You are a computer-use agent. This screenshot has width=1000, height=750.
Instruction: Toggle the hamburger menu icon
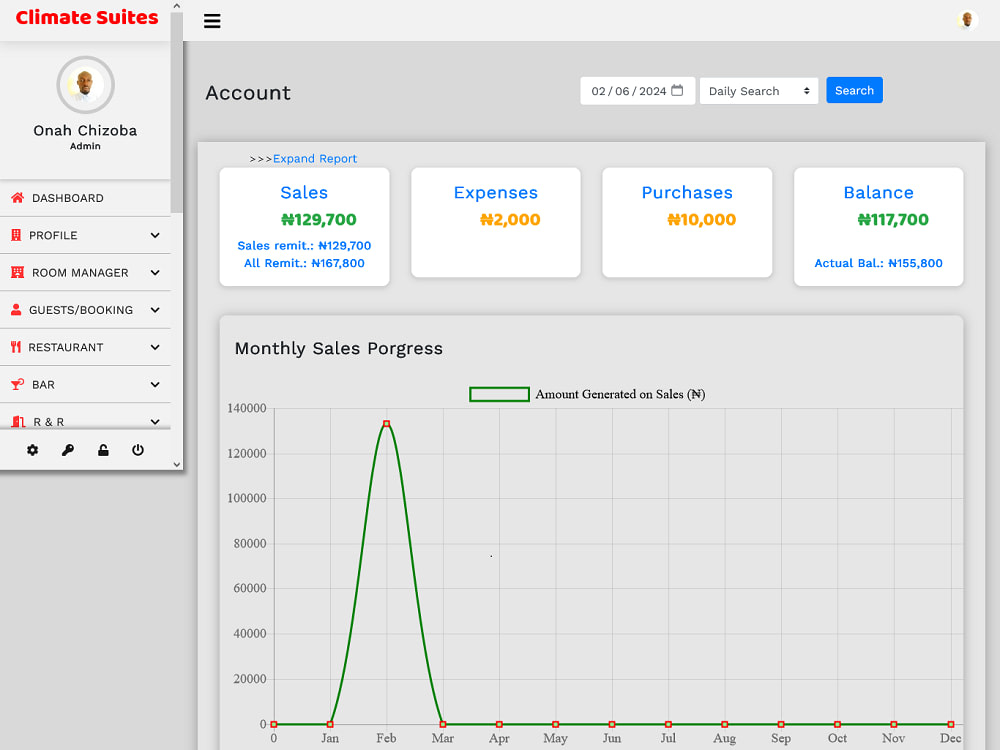pyautogui.click(x=212, y=21)
